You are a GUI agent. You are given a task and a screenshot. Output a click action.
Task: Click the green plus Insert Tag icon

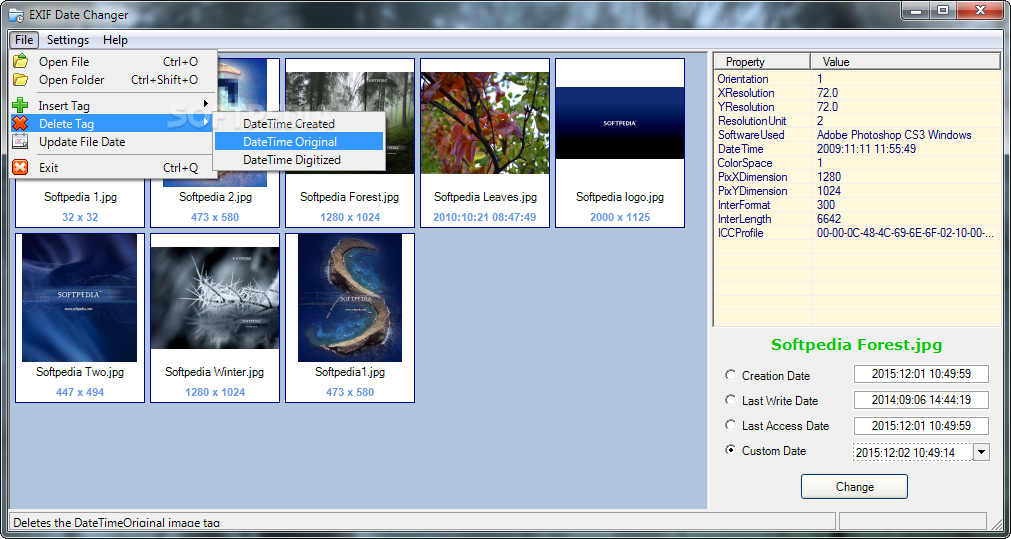[x=21, y=106]
